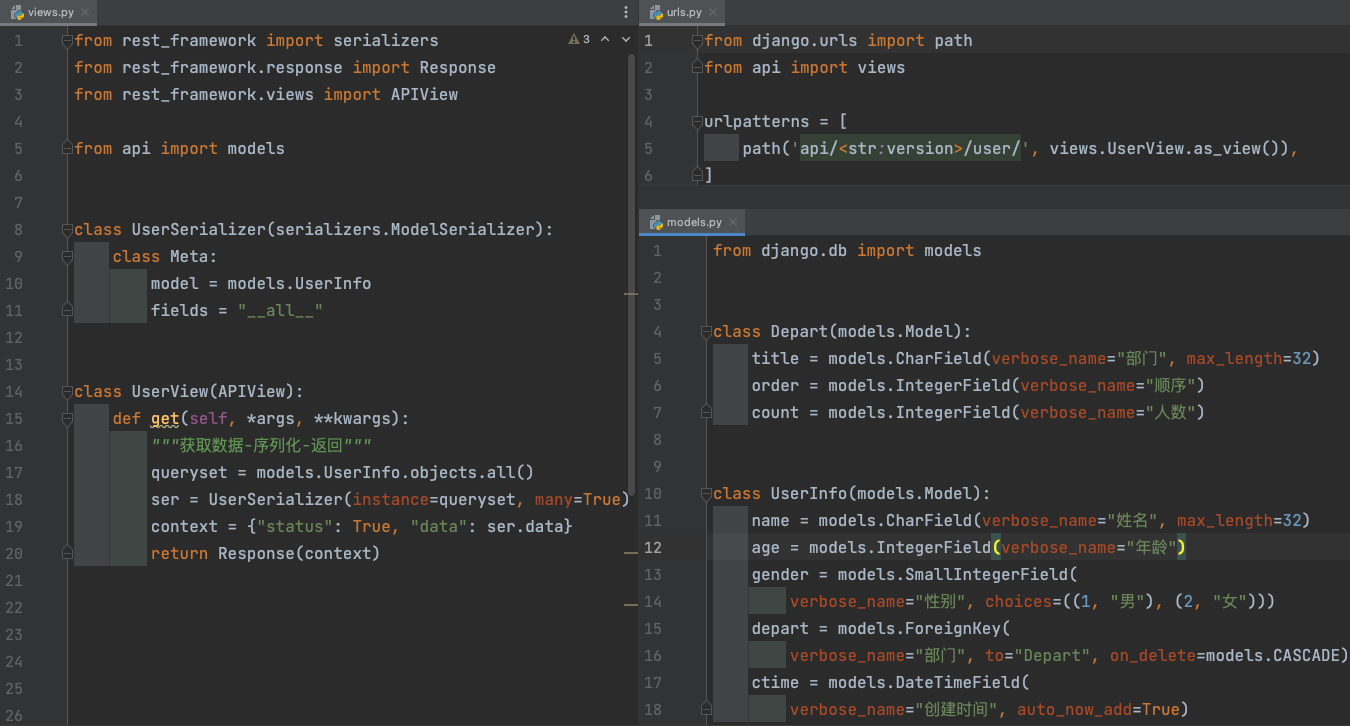The image size is (1350, 726).
Task: Collapse the UserSerializer class fold marker
Action: click(67, 230)
